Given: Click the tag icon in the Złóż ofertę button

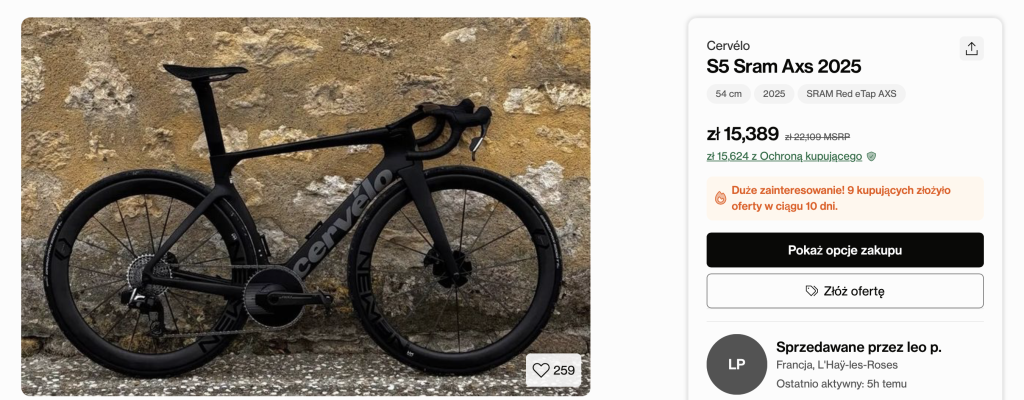Looking at the screenshot, I should [812, 291].
